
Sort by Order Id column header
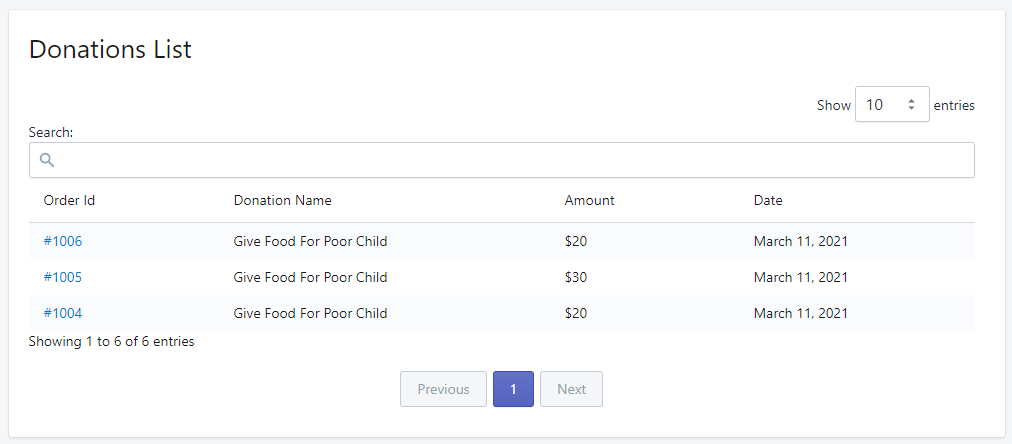[69, 200]
